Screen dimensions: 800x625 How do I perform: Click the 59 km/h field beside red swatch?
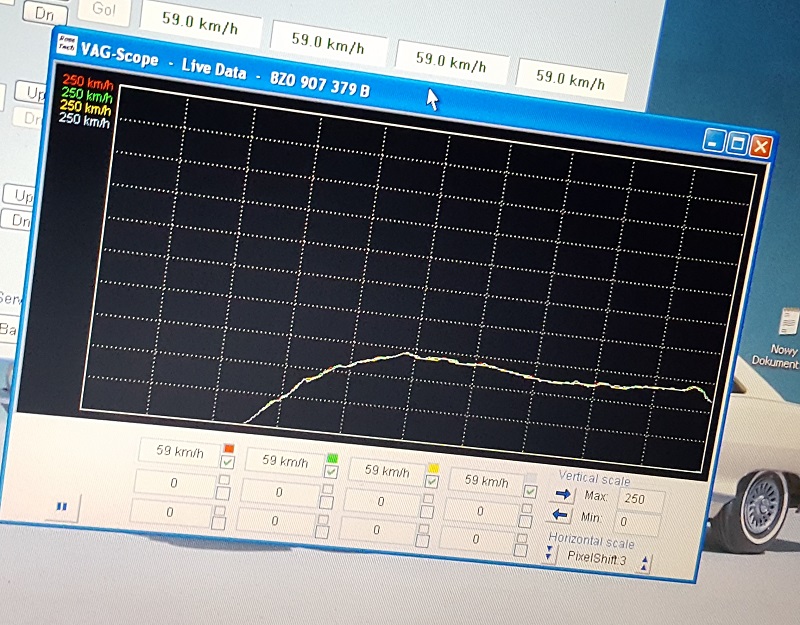(180, 452)
